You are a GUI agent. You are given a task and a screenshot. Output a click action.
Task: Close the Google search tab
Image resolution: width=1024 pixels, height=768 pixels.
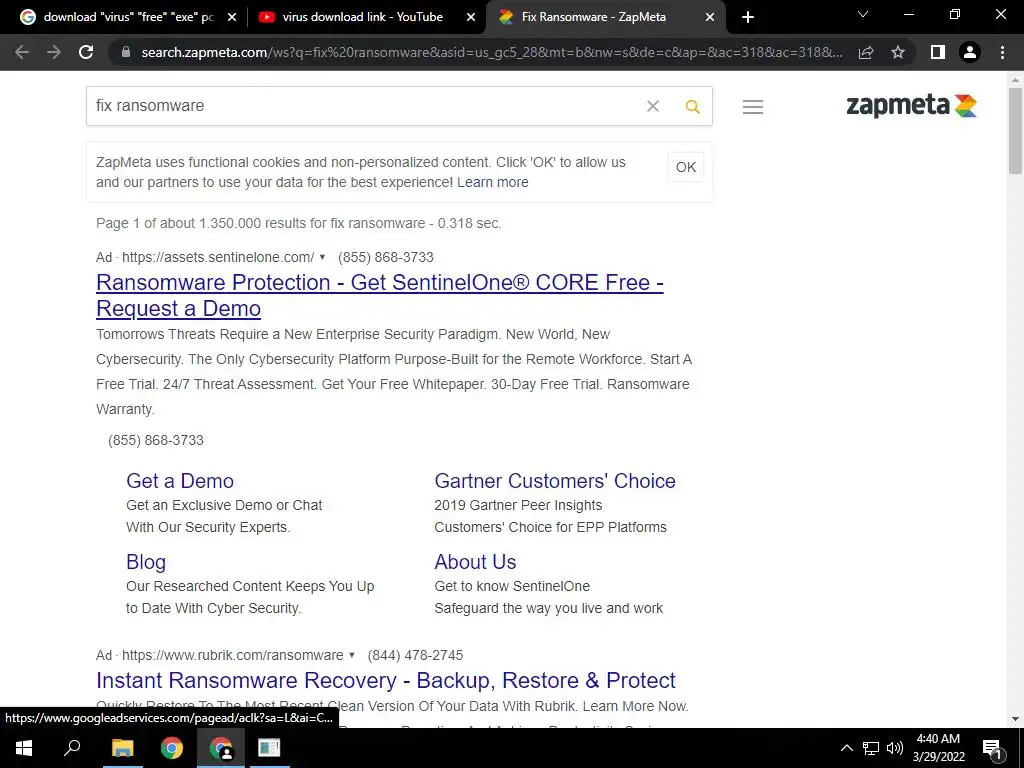[231, 18]
